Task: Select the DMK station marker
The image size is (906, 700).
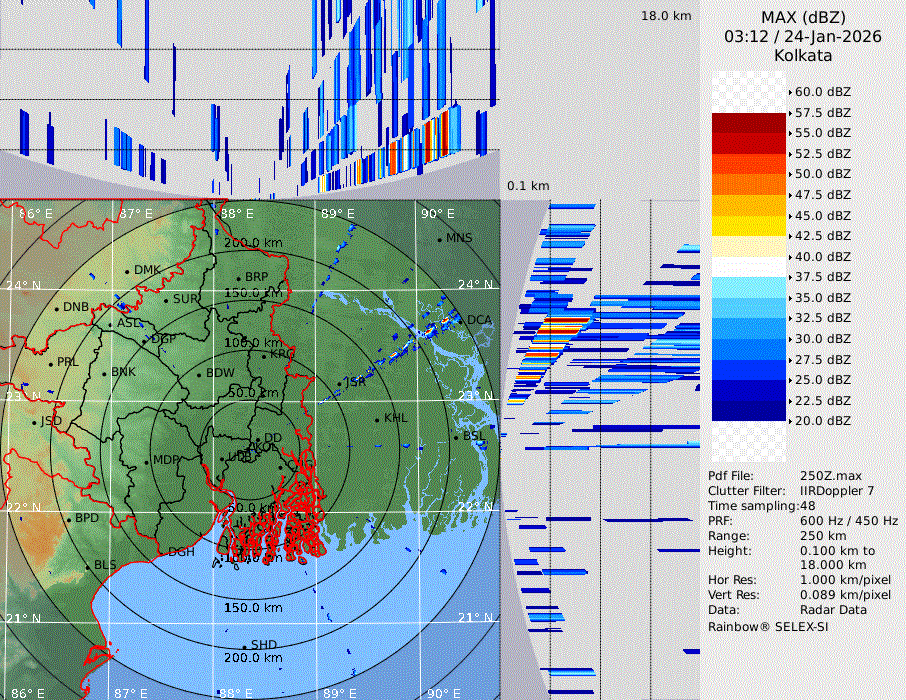Action: [x=127, y=271]
